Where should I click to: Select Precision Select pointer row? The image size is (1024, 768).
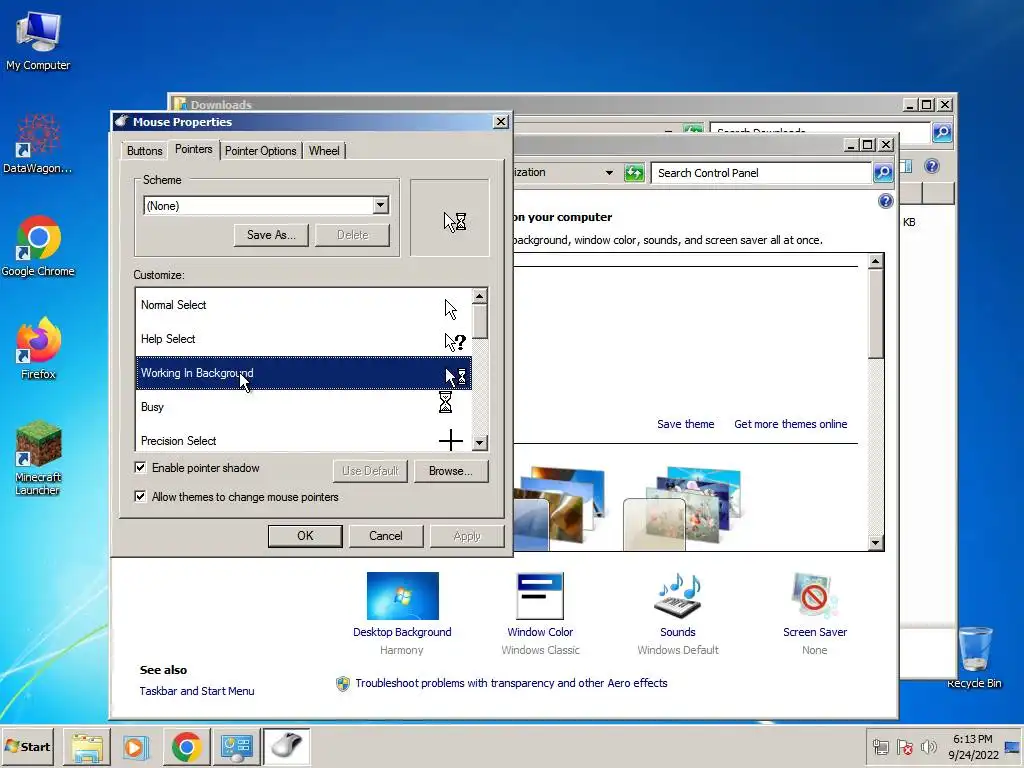pyautogui.click(x=303, y=440)
